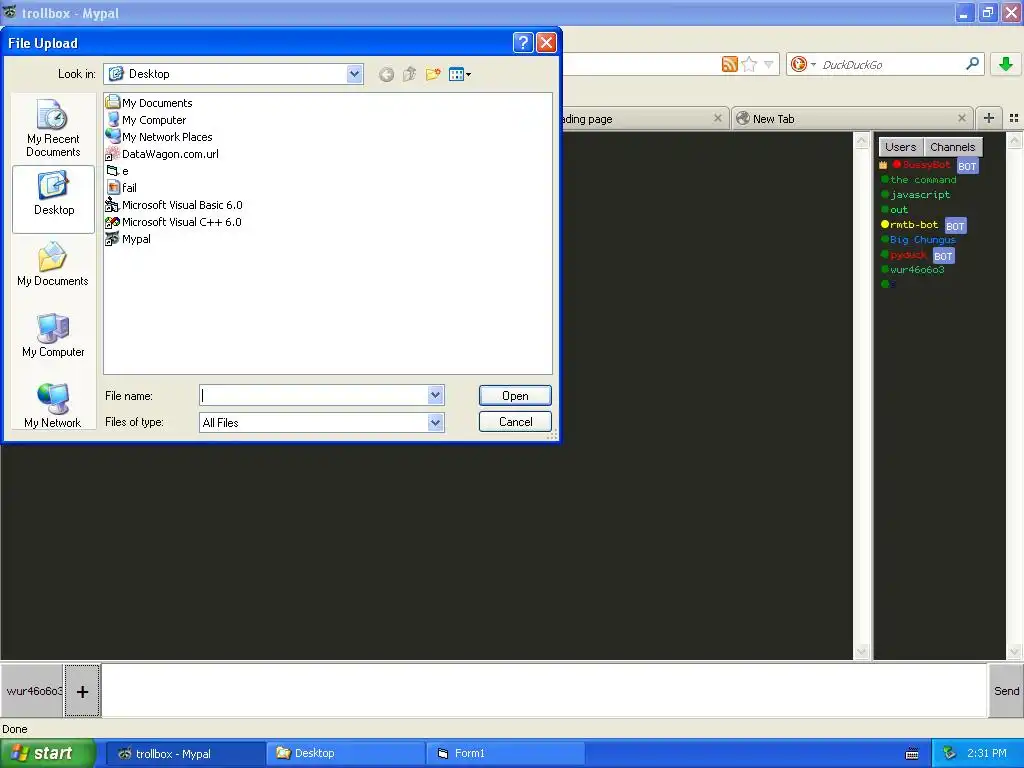The width and height of the screenshot is (1024, 768).
Task: Select Microsoft Visual C++ 6.0 shortcut
Action: (174, 221)
